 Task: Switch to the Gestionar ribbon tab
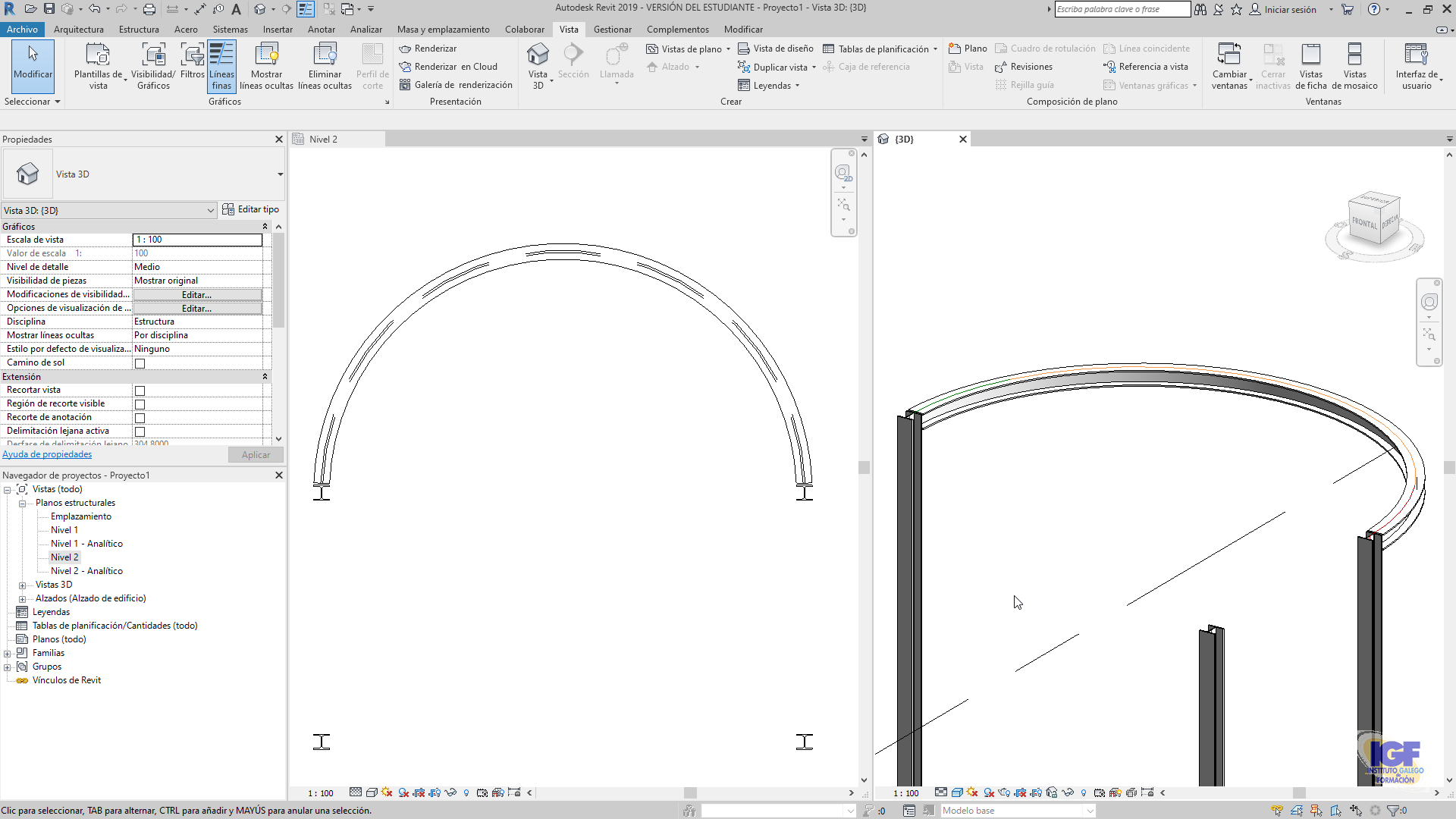(613, 30)
